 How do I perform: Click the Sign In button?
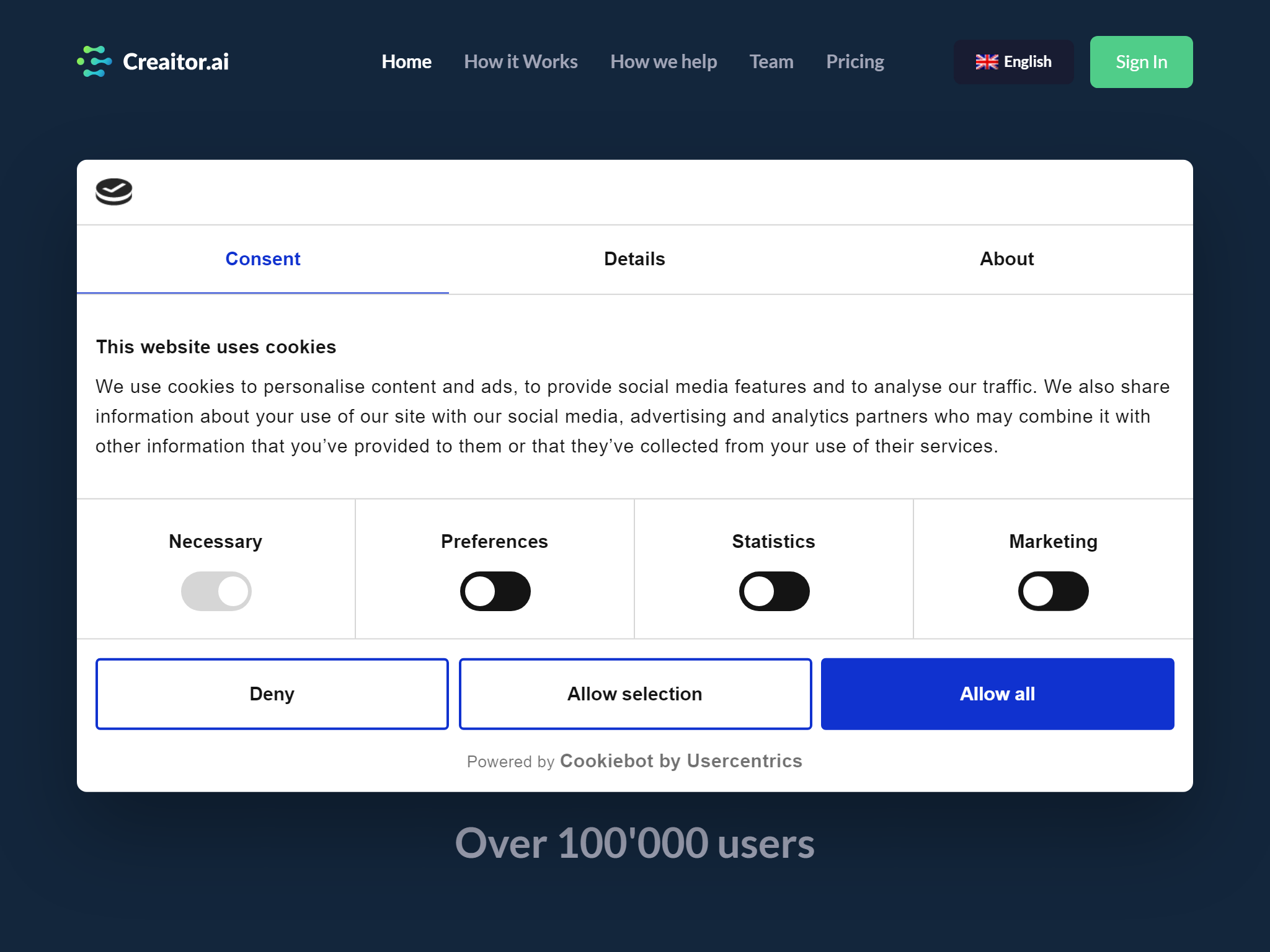[x=1141, y=61]
